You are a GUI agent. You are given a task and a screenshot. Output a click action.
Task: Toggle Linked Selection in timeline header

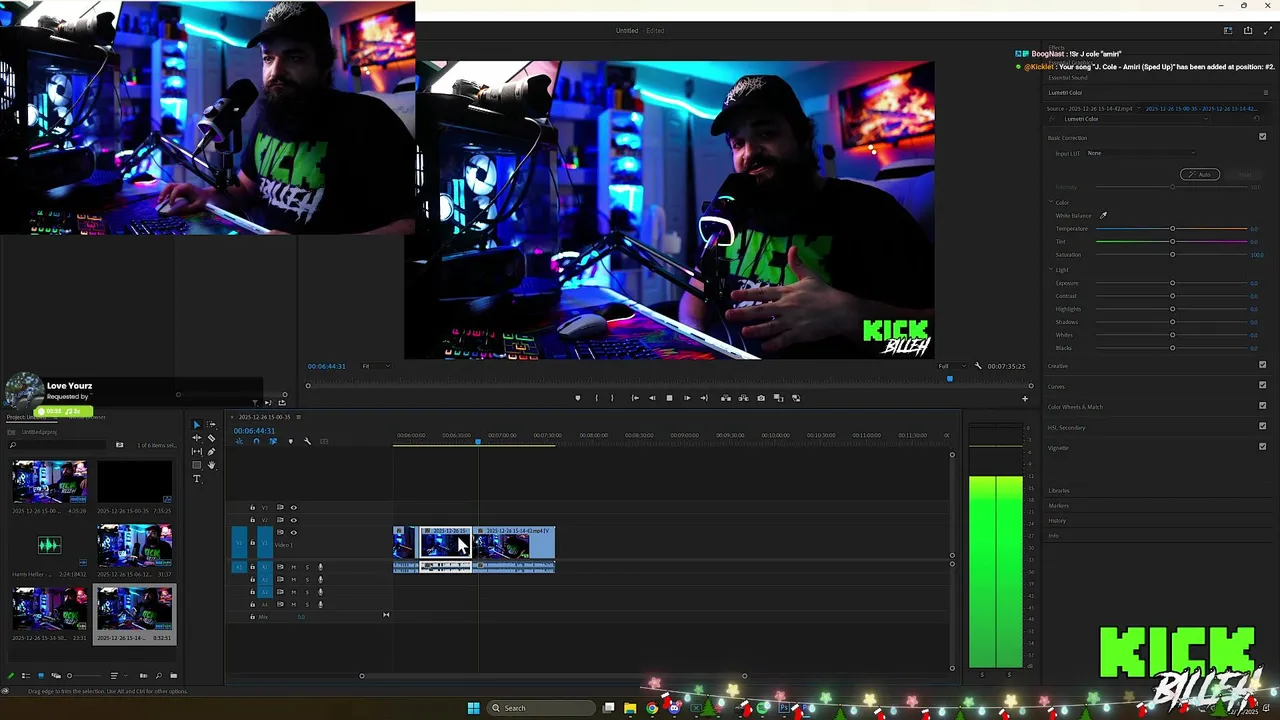point(273,441)
